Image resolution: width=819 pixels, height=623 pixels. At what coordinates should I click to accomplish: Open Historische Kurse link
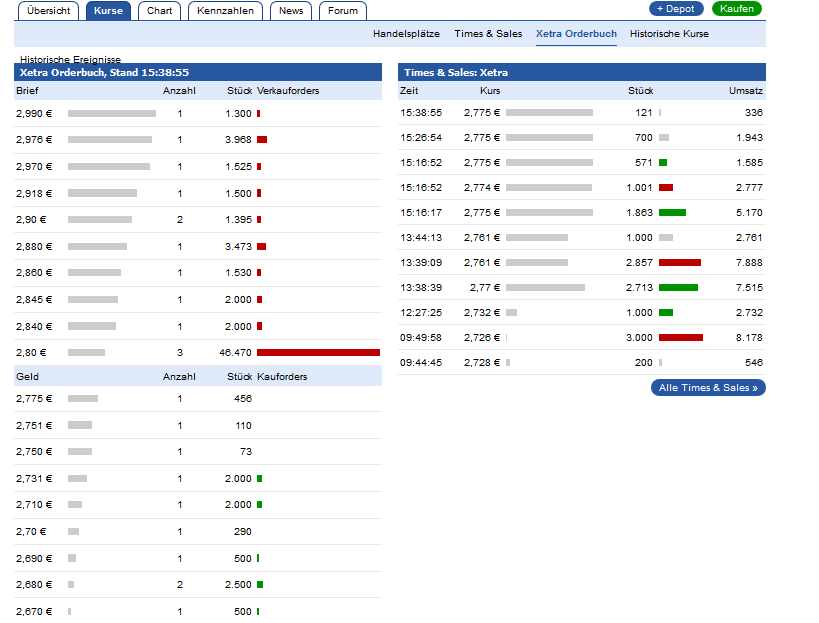(x=669, y=34)
